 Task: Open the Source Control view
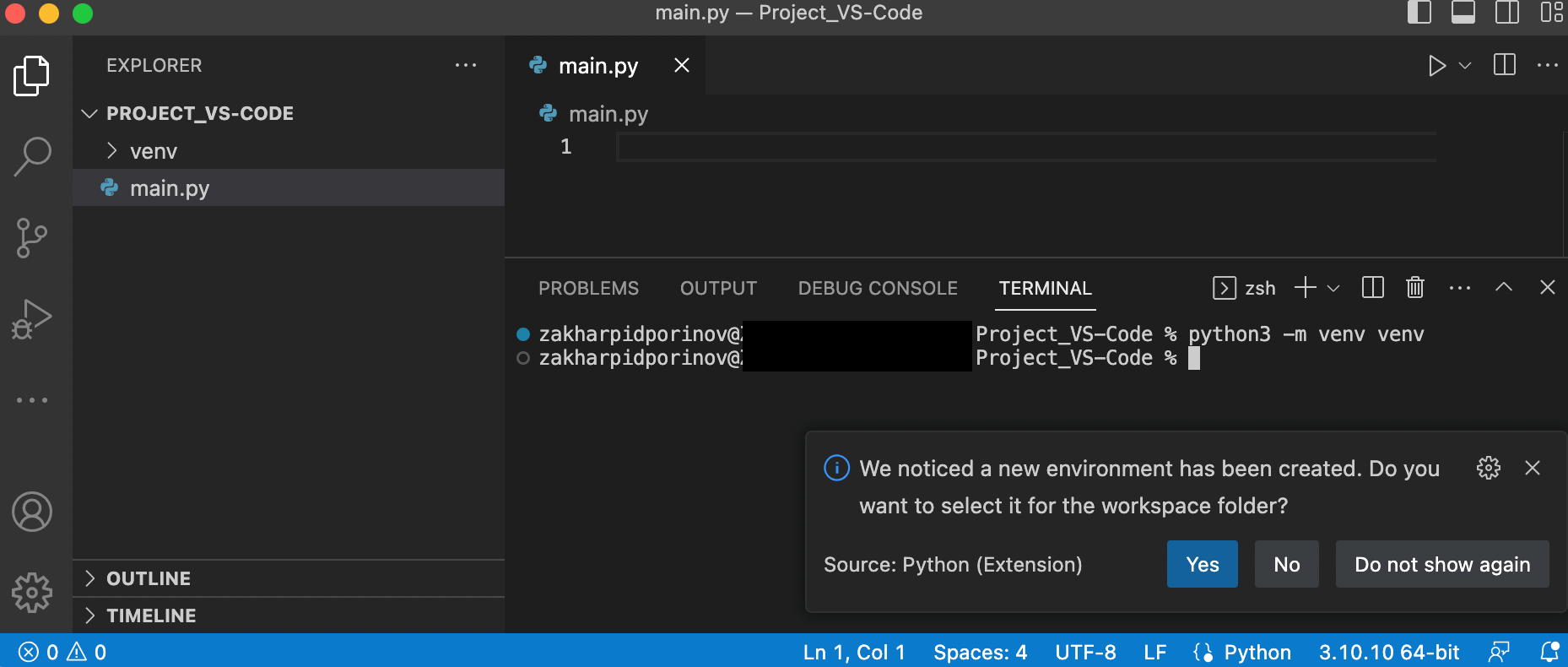tap(32, 238)
